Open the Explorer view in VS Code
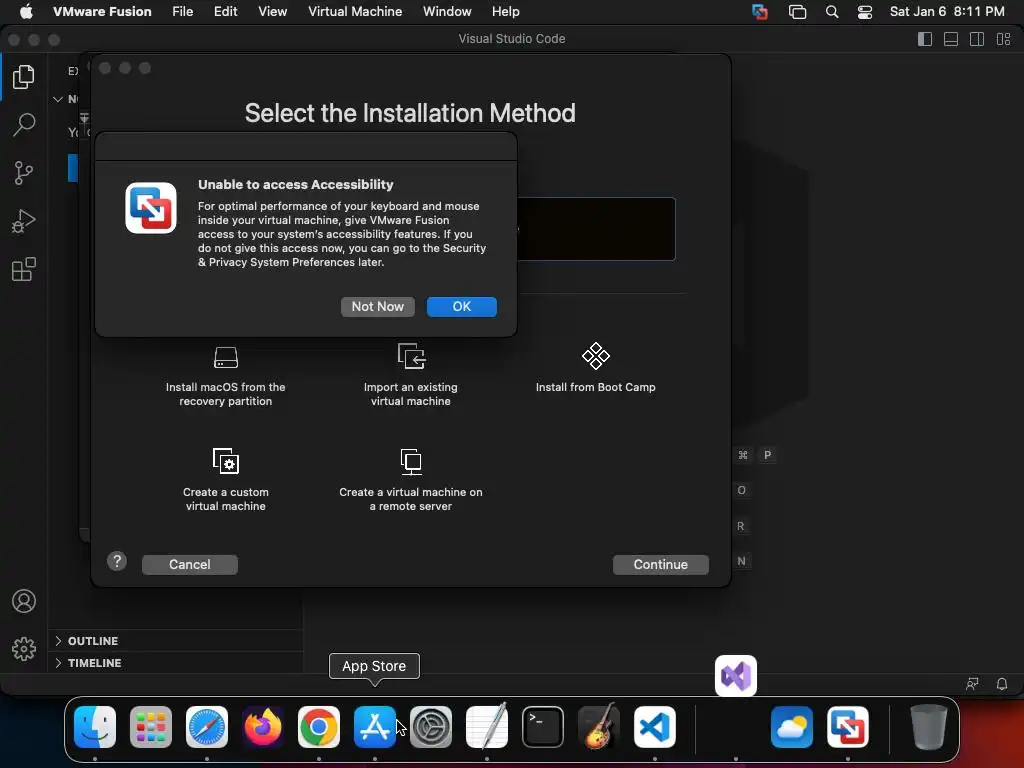 tap(24, 77)
